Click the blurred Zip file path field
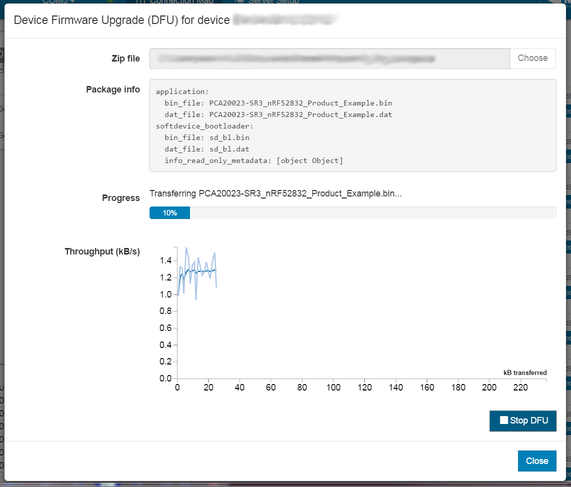571x487 pixels. click(330, 58)
